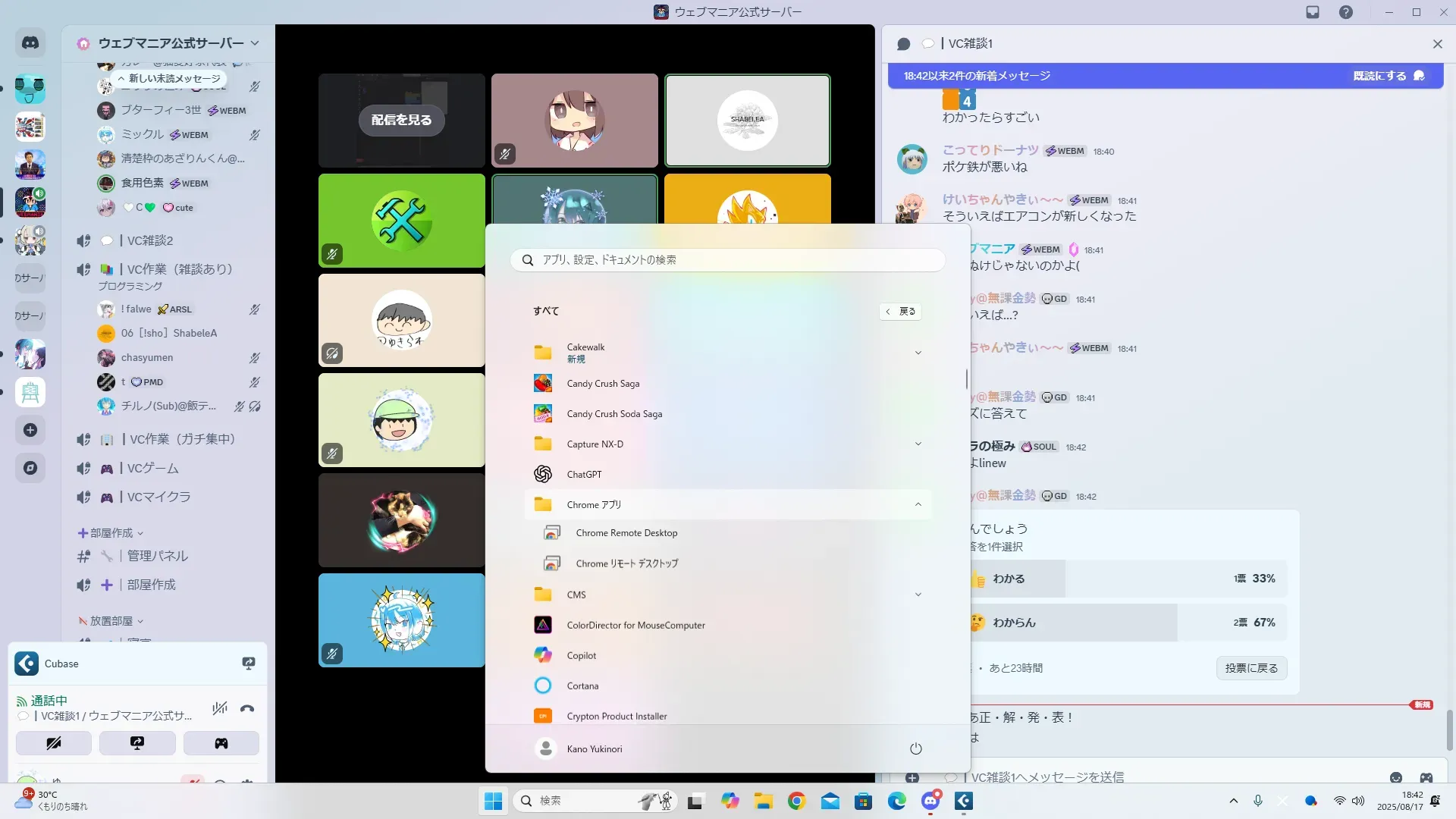The width and height of the screenshot is (1456, 819).
Task: Toggle noise suppression in voice panel
Action: tap(219, 709)
